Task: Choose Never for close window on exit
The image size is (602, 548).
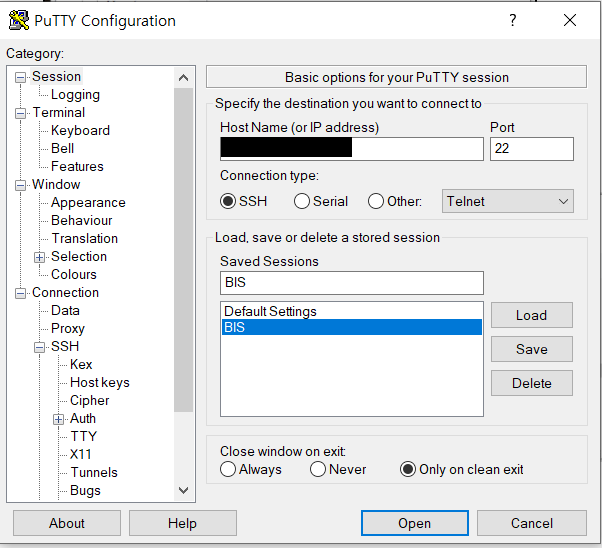Action: coord(318,469)
